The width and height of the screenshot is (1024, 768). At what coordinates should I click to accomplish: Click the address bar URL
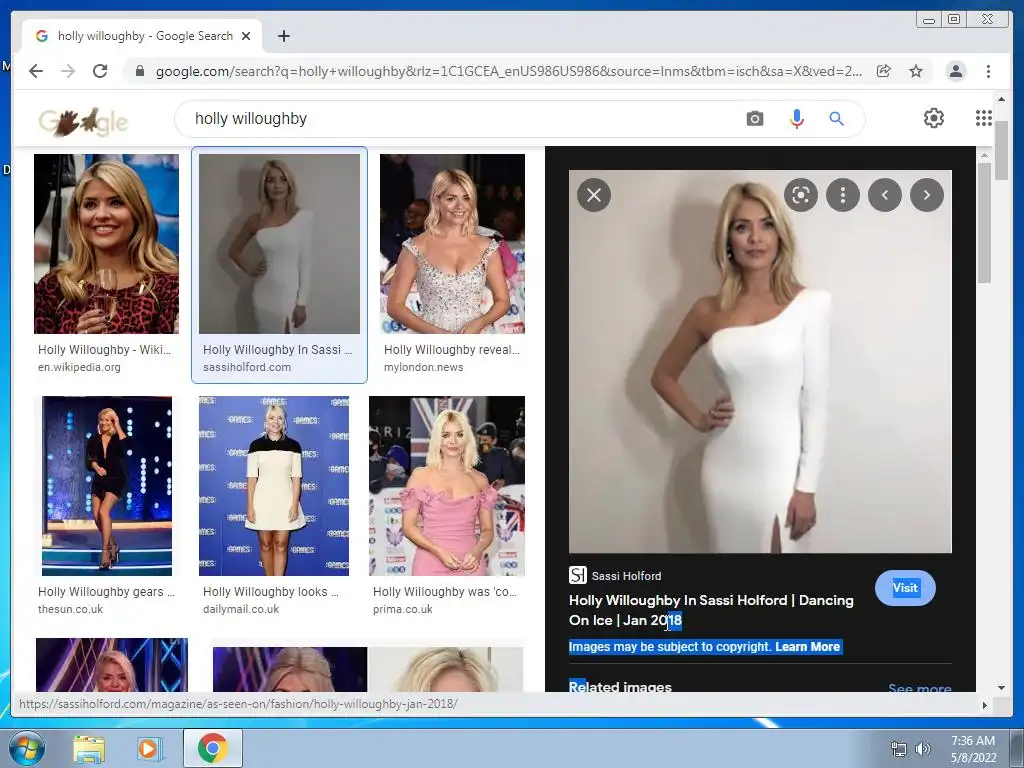tap(508, 71)
